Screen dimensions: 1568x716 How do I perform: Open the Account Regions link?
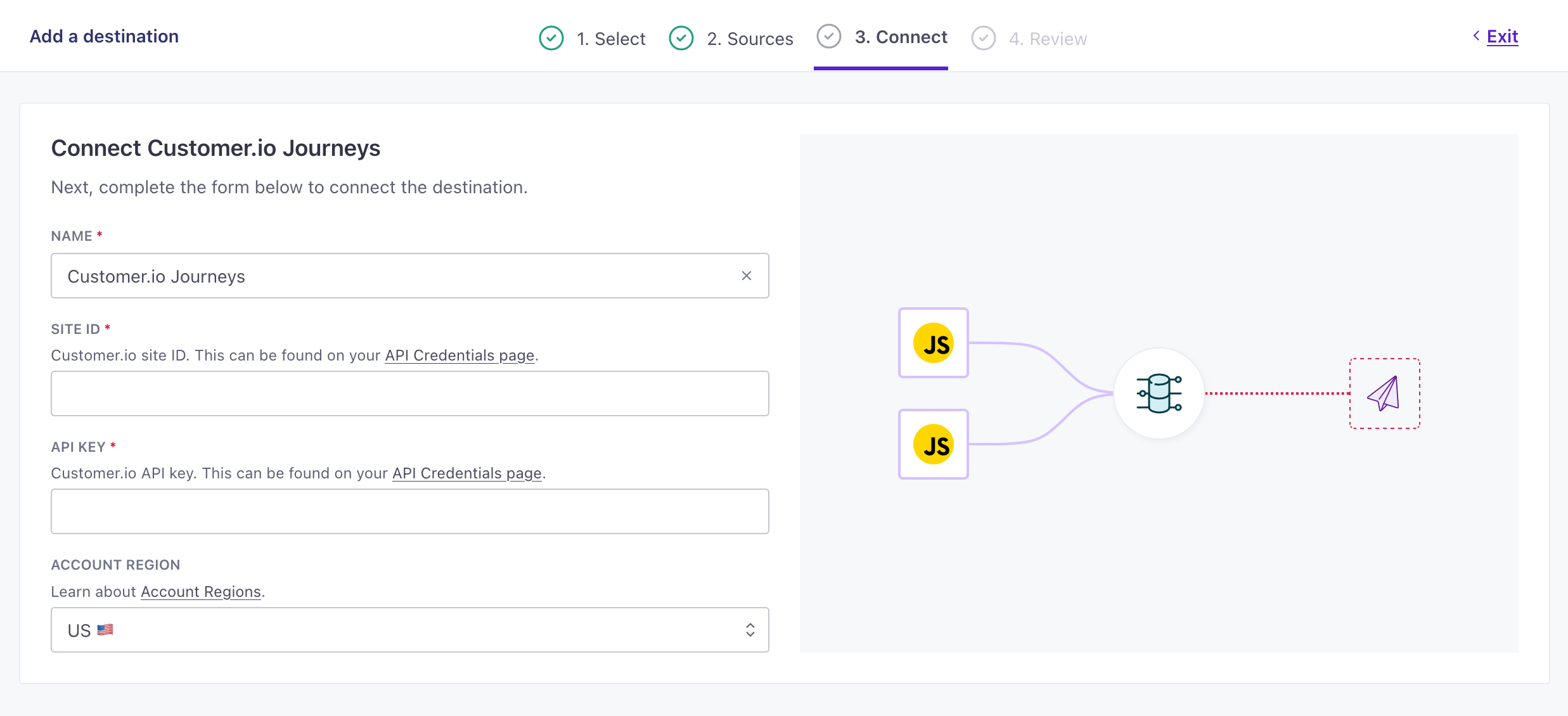pyautogui.click(x=200, y=592)
